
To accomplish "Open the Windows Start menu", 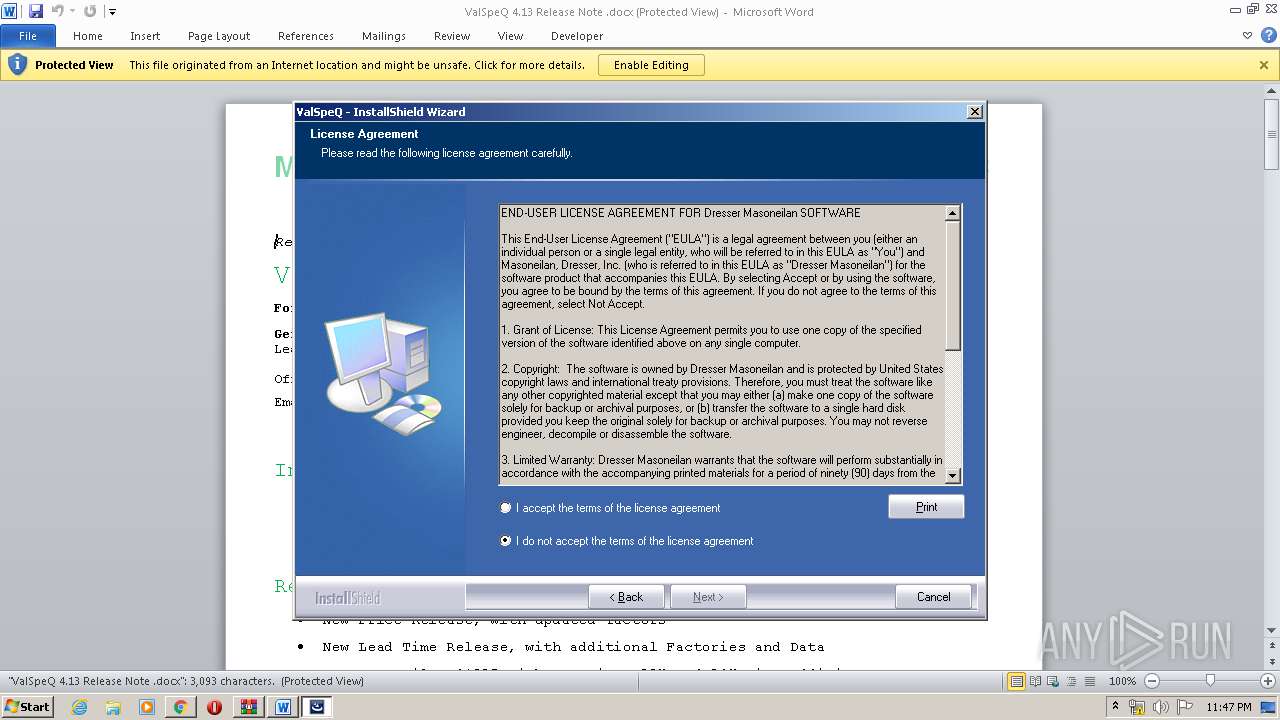I will [28, 706].
